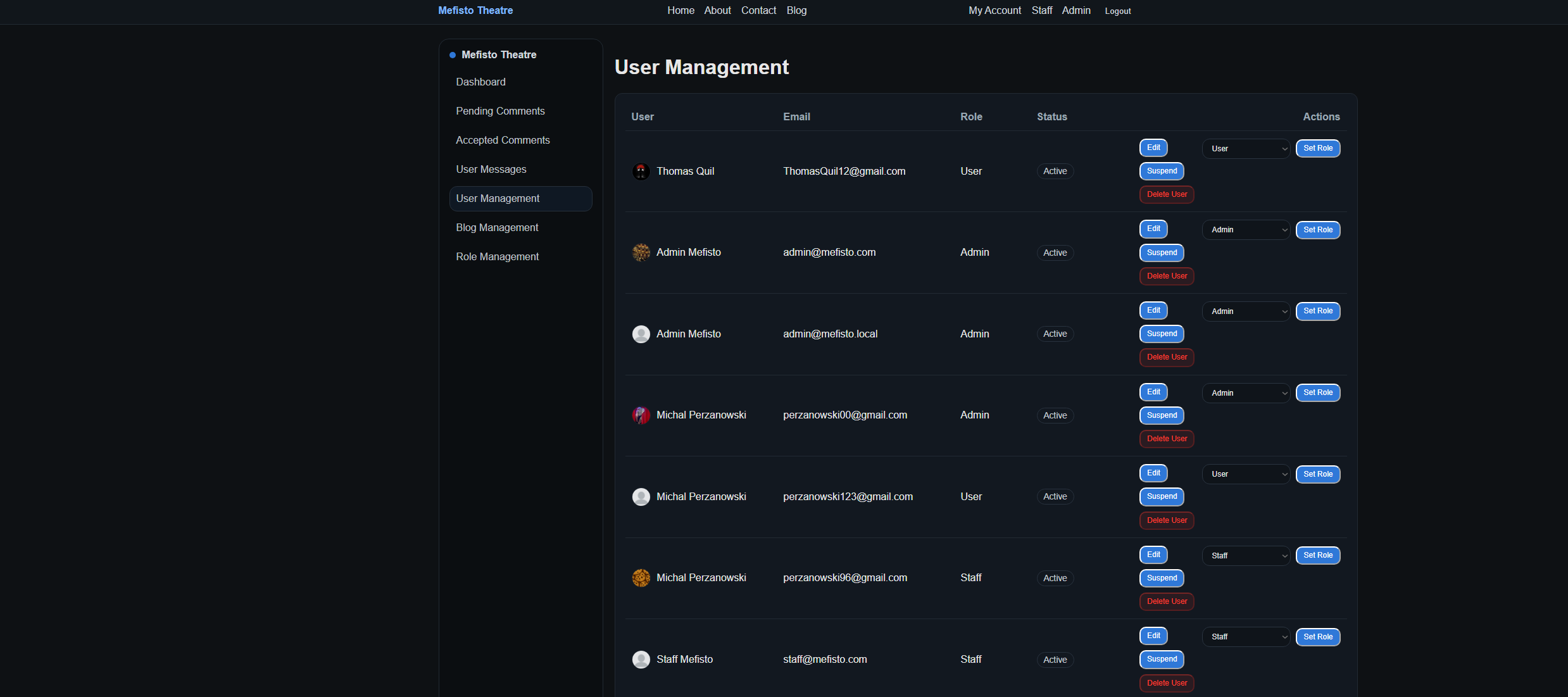Click the Admin Mefisto gold avatar icon
This screenshot has width=1568, height=697.
pyautogui.click(x=641, y=252)
